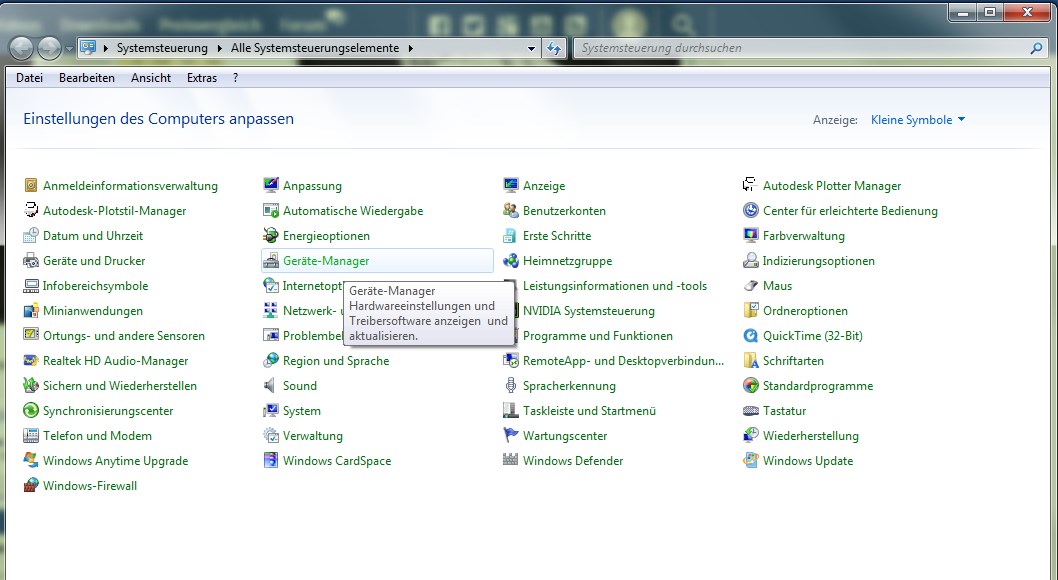Click the Maus mouse icon

pyautogui.click(x=750, y=285)
